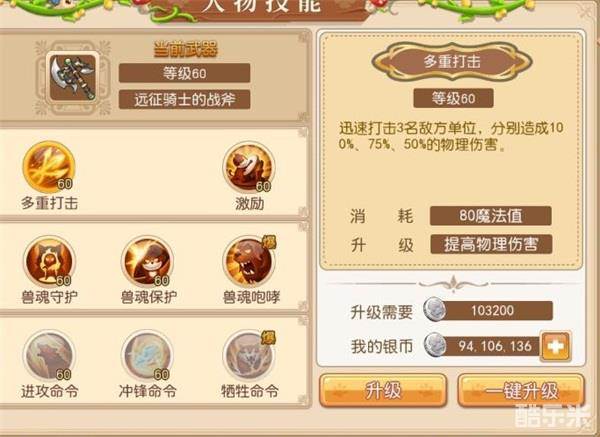Select the 进攻命令 skill icon
Viewport: 600px width, 437px height.
pos(49,355)
